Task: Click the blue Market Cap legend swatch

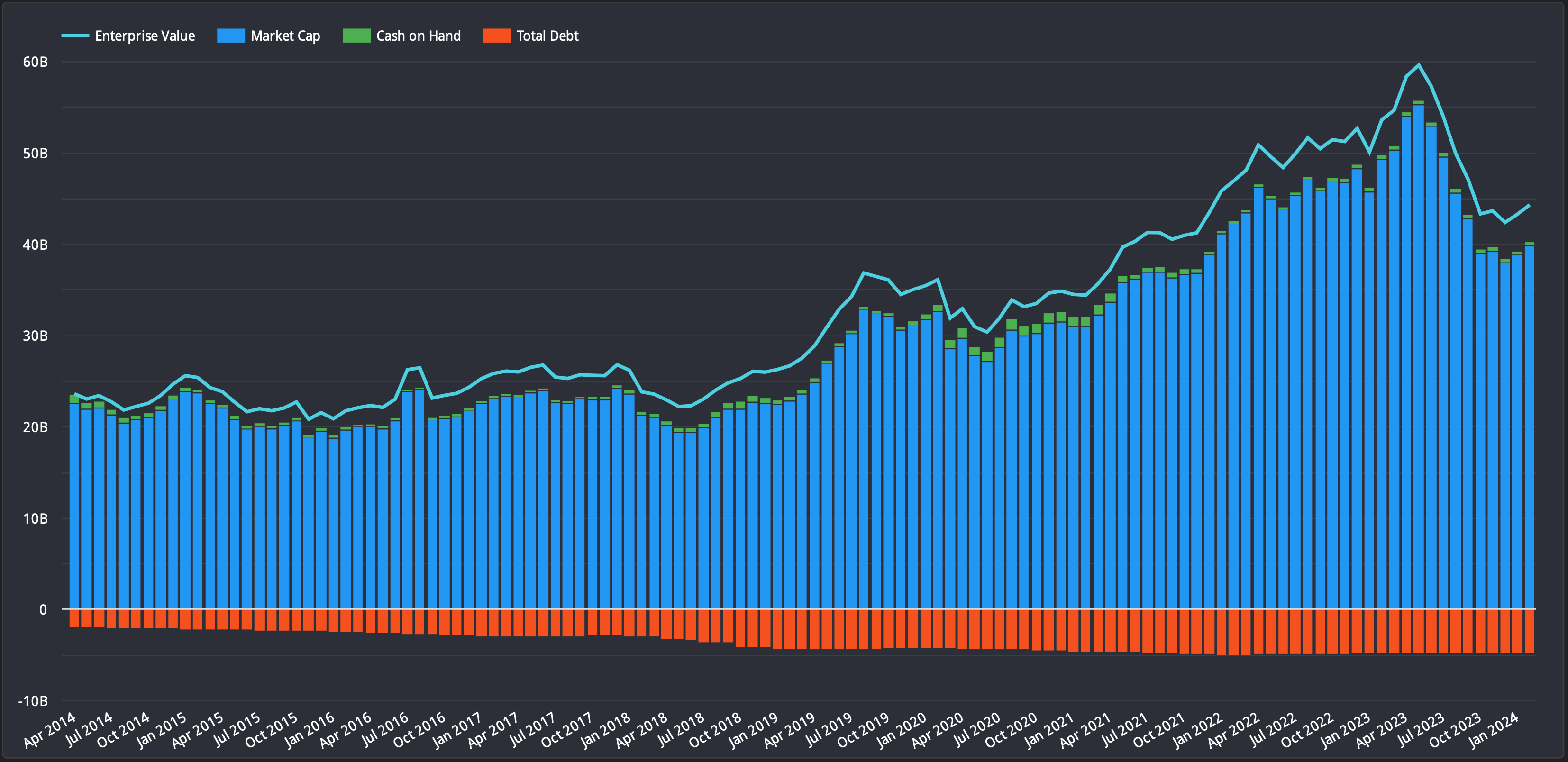Action: [x=231, y=36]
